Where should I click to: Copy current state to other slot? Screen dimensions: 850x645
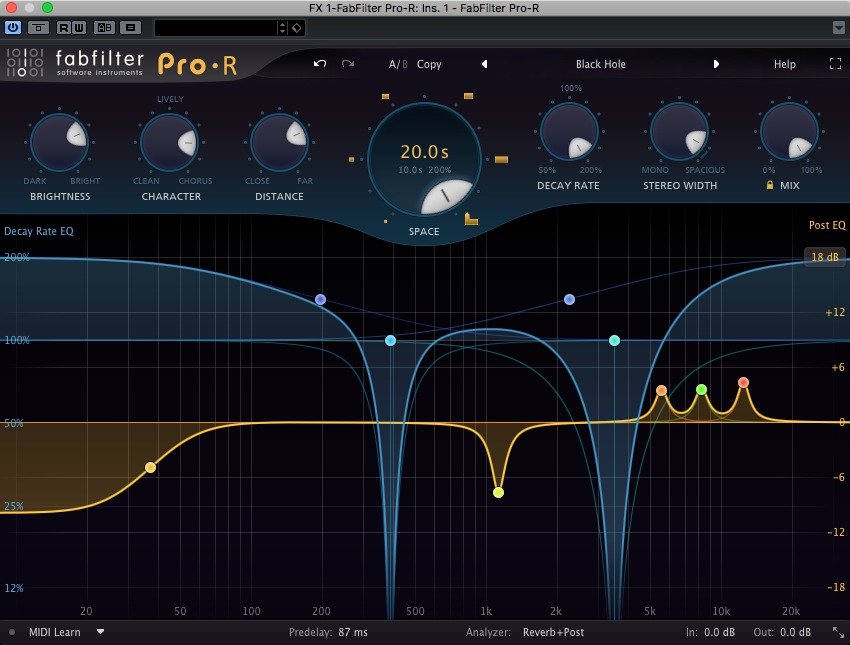(x=429, y=64)
